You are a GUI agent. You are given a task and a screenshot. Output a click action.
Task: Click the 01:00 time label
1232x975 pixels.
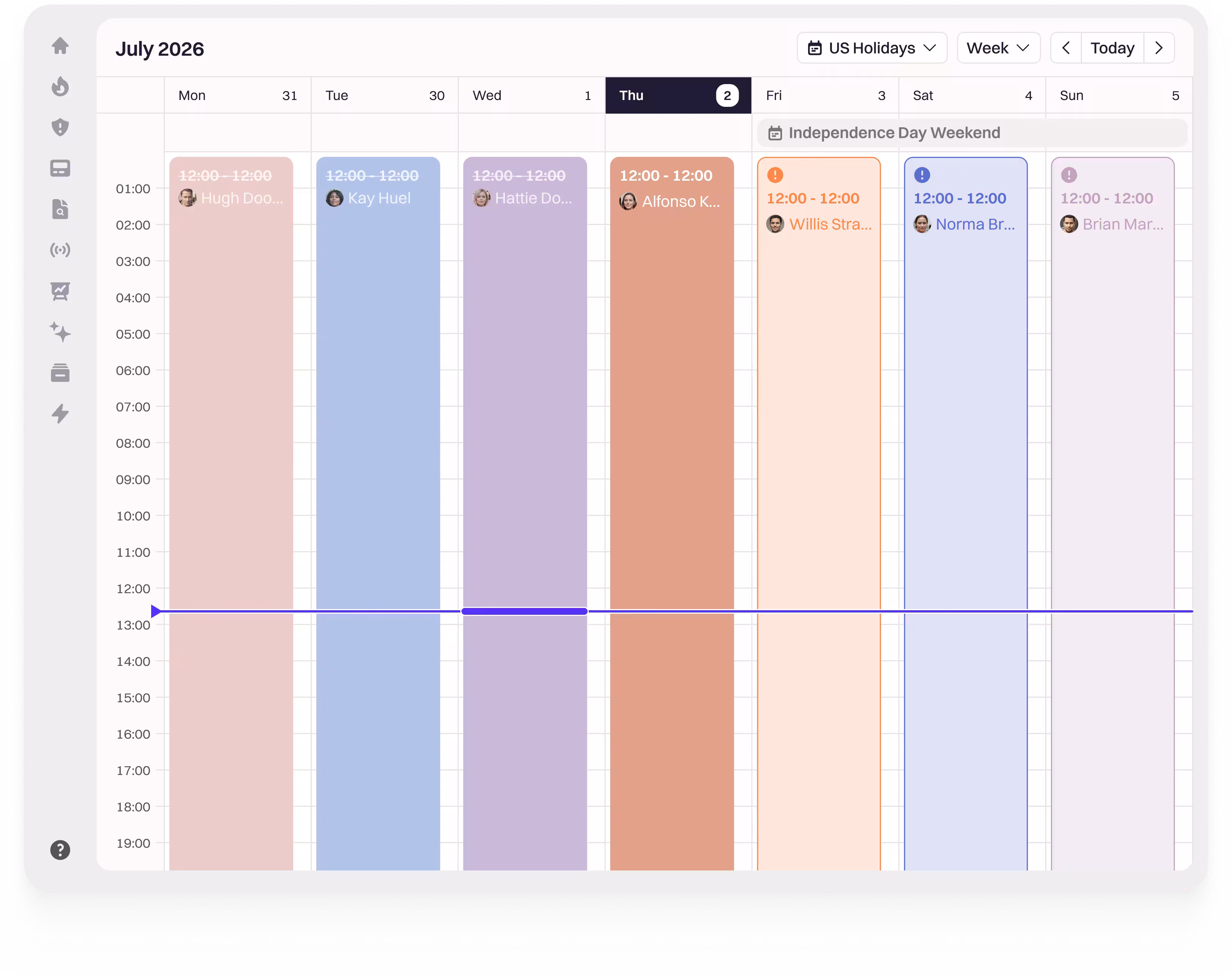point(133,189)
